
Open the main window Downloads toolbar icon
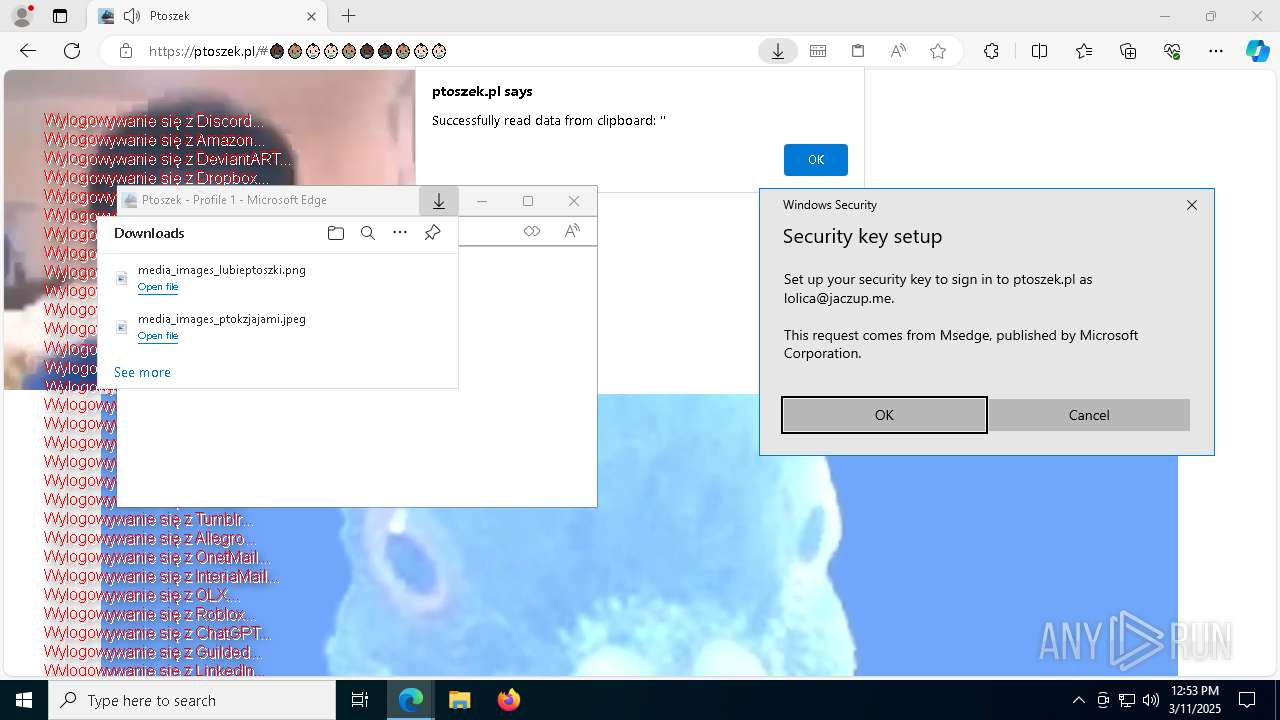pyautogui.click(x=777, y=51)
